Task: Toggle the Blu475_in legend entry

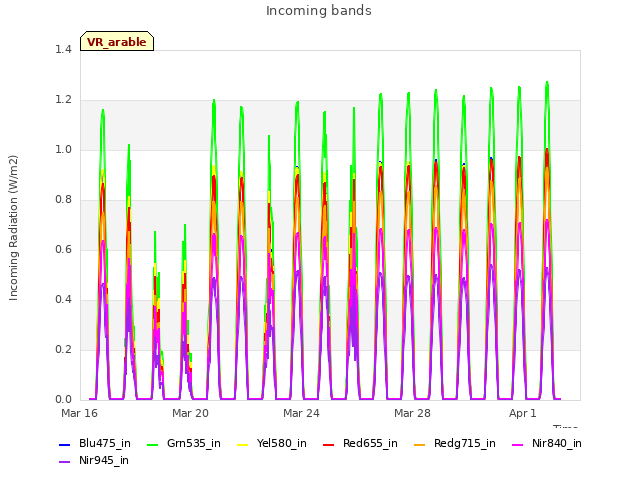Action: point(95,444)
